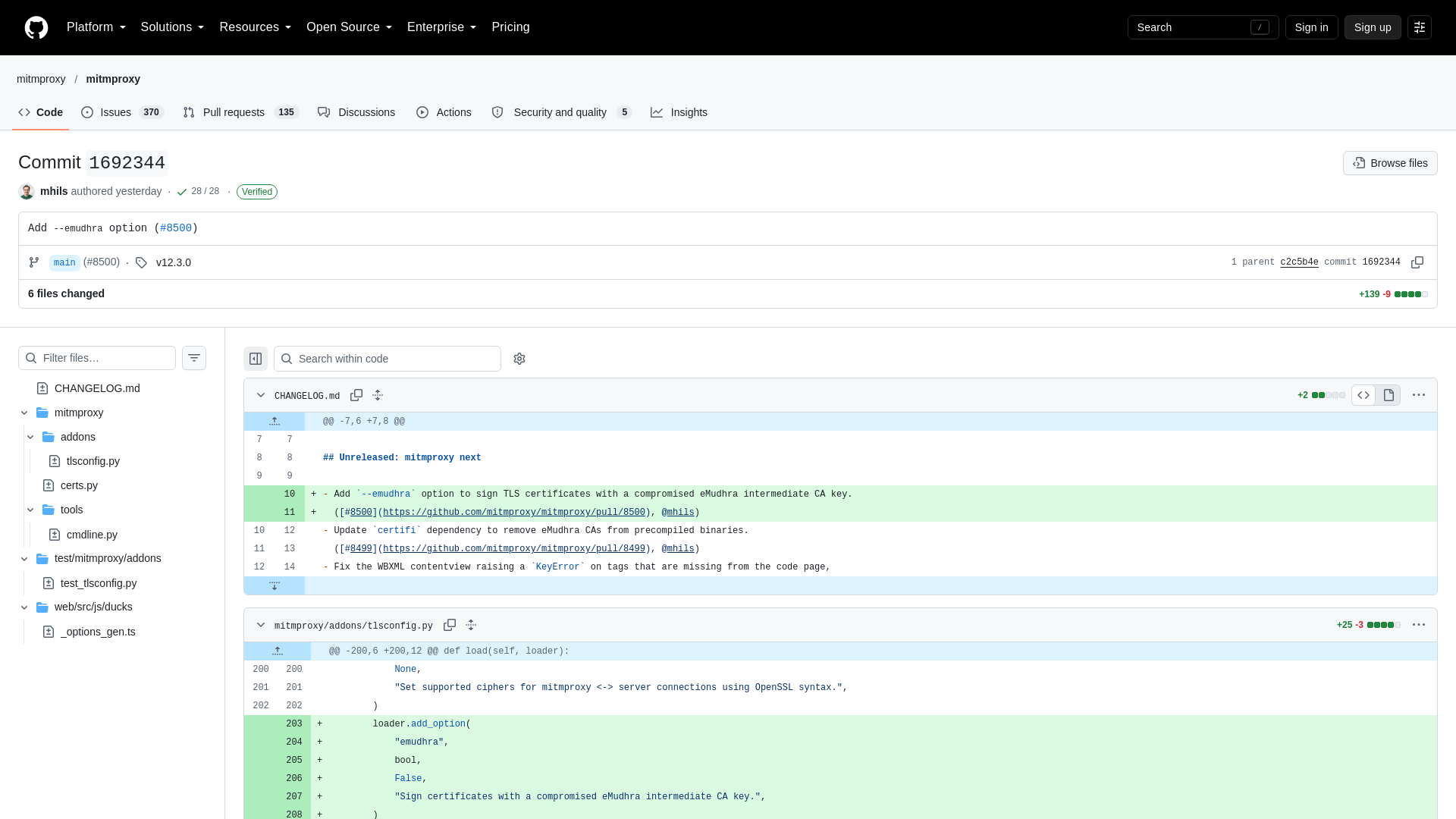Click the v12.3.0 tag icon
Image resolution: width=1456 pixels, height=819 pixels.
click(x=141, y=262)
